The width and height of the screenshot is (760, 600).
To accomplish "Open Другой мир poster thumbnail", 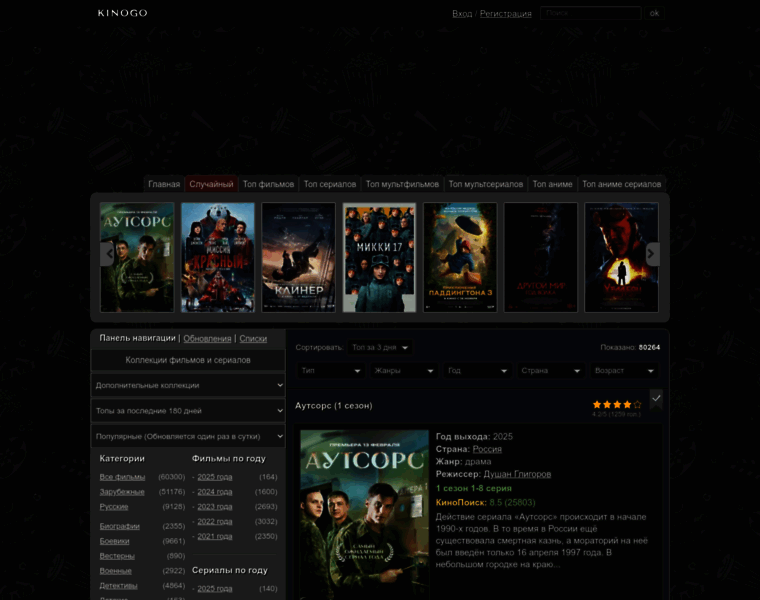I will tap(540, 257).
